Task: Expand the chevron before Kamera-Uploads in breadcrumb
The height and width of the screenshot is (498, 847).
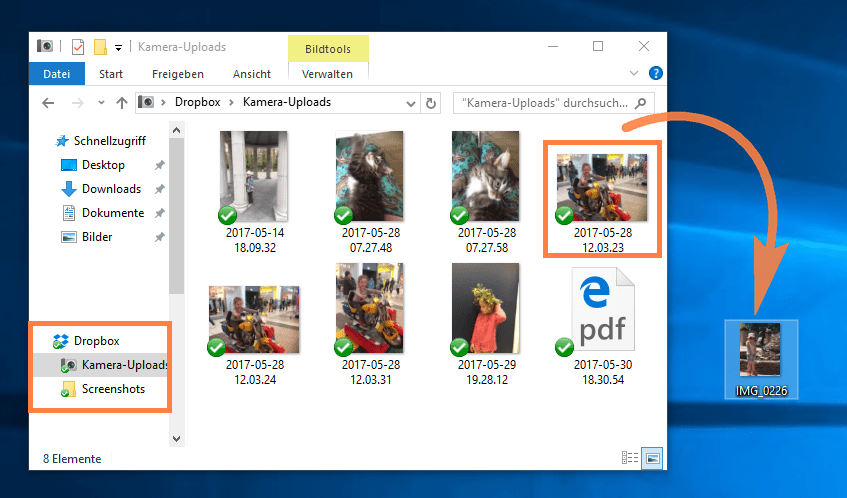Action: pyautogui.click(x=231, y=103)
